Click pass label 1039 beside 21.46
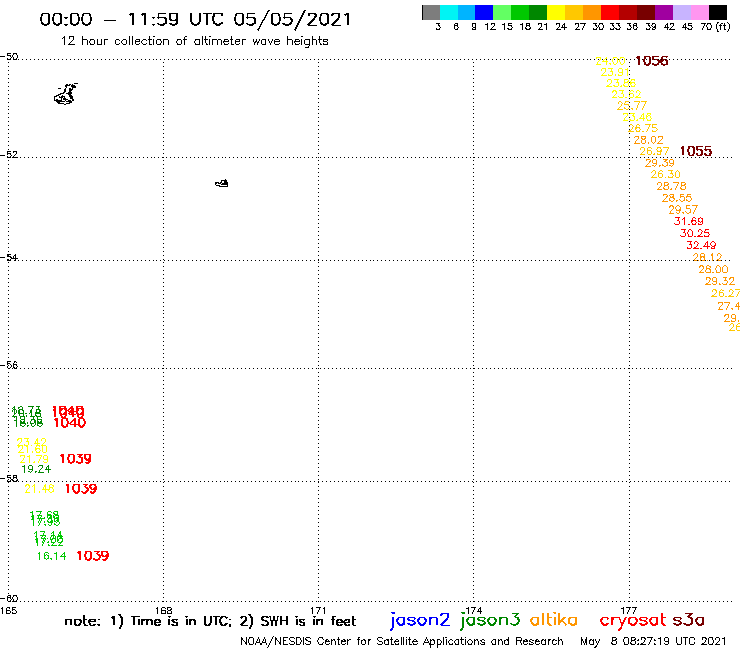The width and height of the screenshot is (740, 650). [x=81, y=489]
